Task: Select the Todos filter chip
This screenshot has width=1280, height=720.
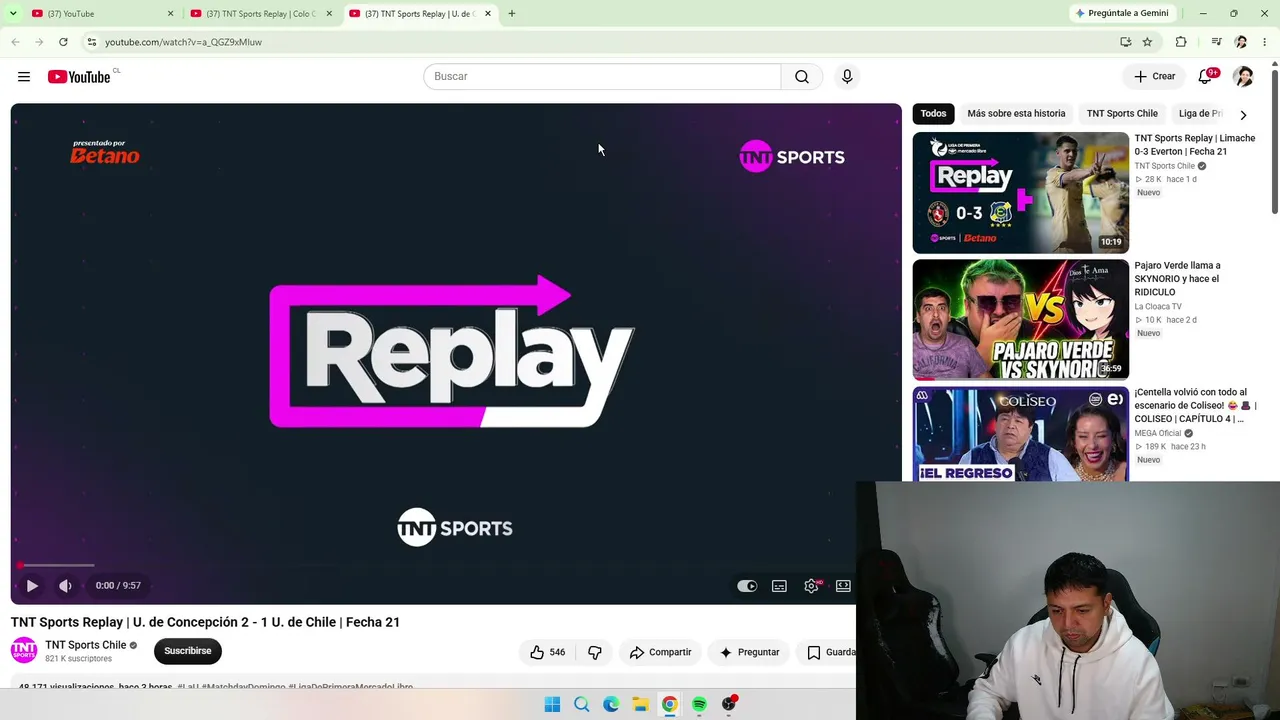Action: [x=933, y=114]
